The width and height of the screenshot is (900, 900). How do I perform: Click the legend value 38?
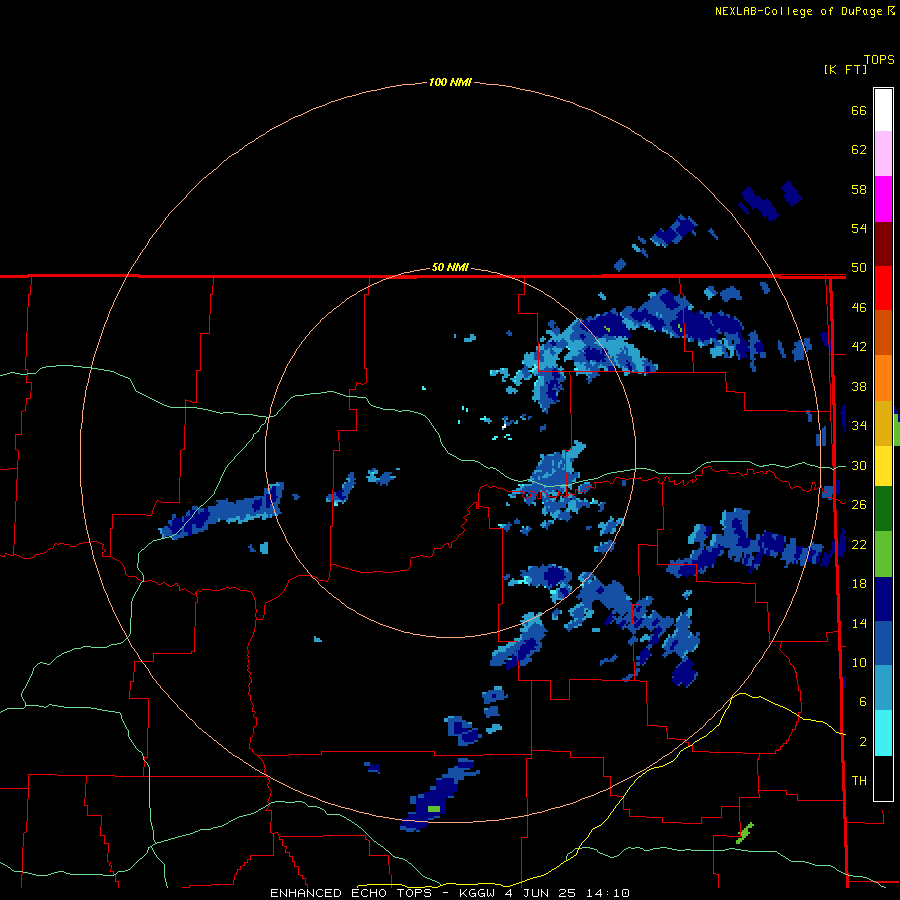coord(859,386)
